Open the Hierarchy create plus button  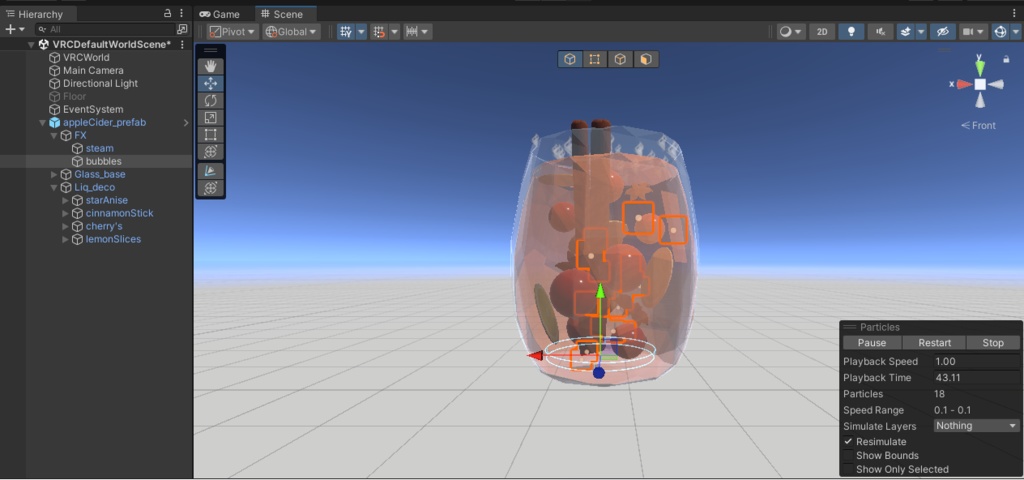[14, 29]
